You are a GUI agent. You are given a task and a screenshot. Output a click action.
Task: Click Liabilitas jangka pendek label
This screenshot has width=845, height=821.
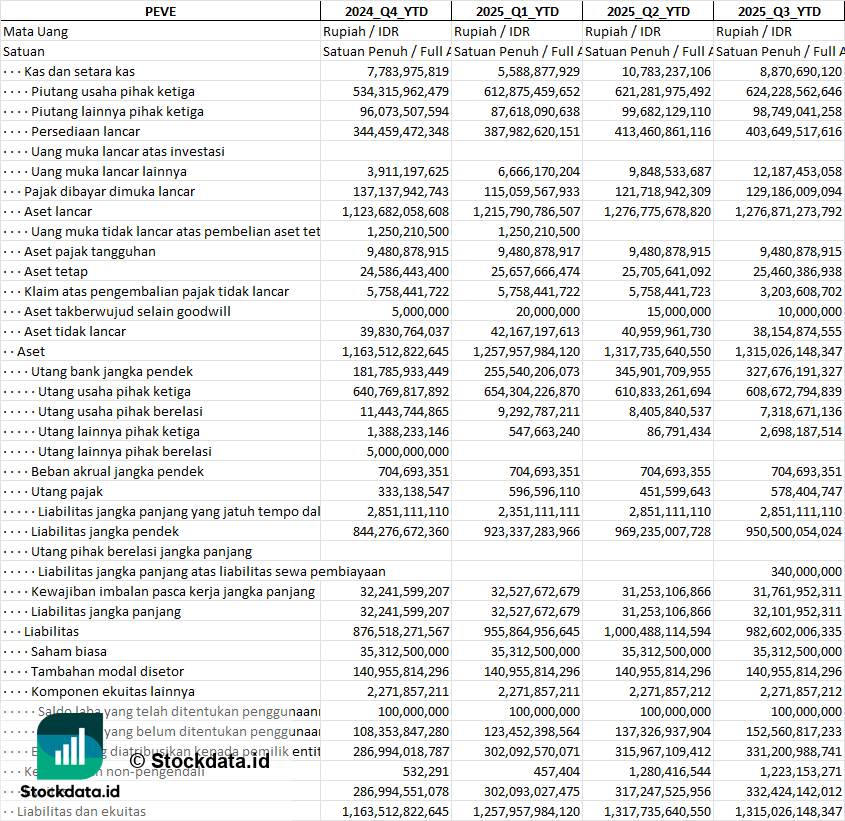pos(105,532)
